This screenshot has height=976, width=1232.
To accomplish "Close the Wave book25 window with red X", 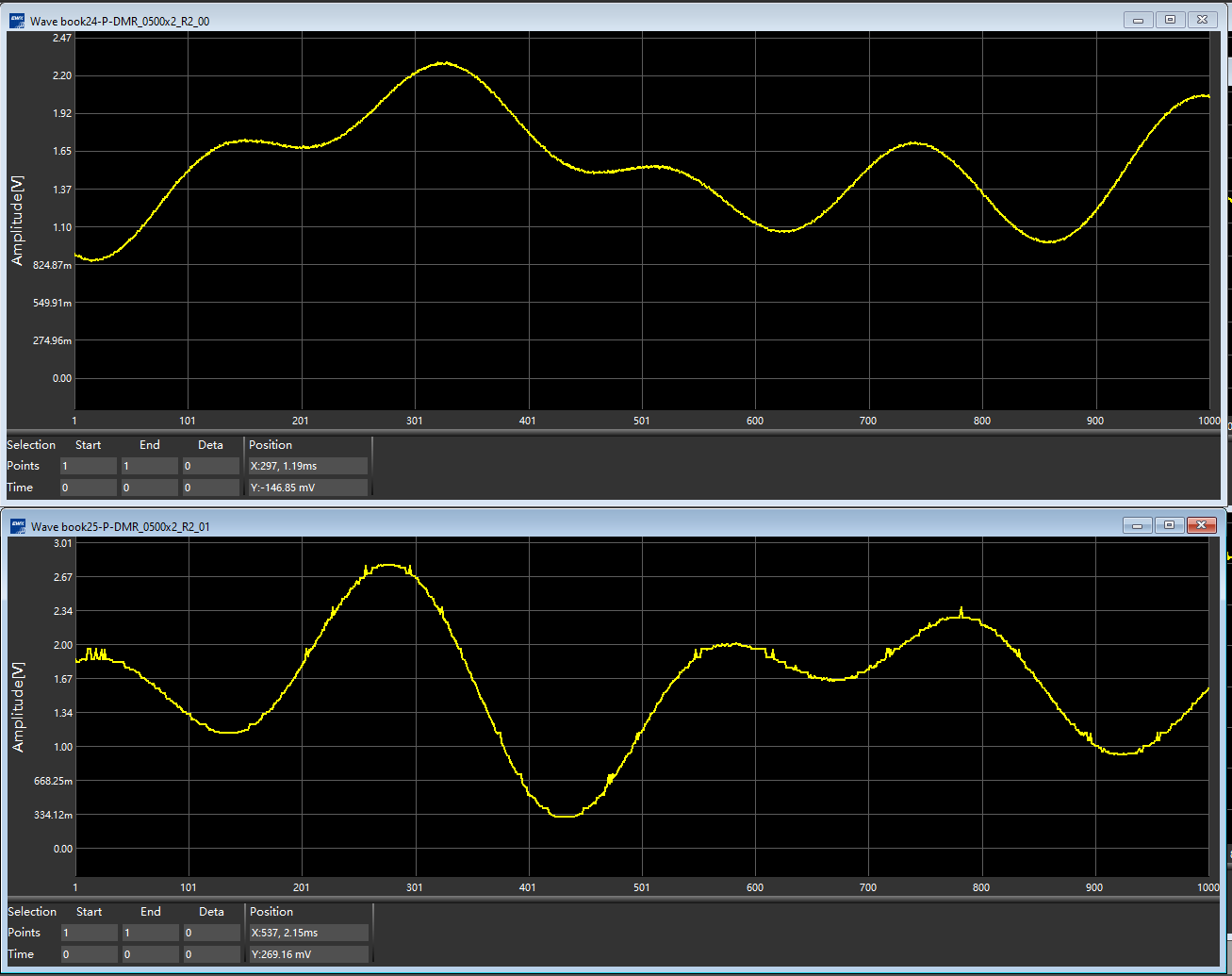I will [1201, 525].
